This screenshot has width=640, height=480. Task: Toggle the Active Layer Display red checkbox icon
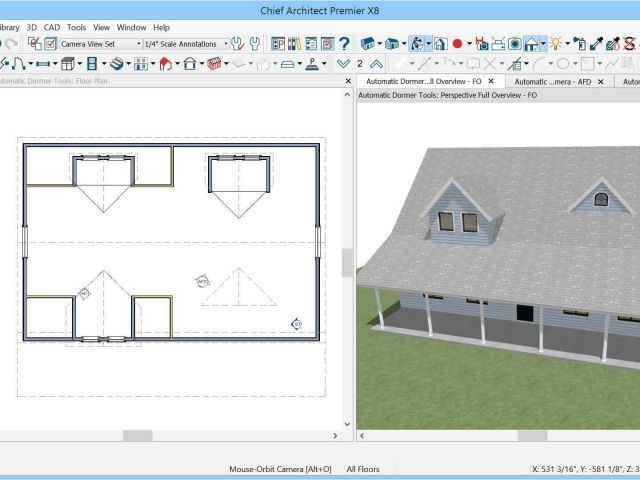coord(51,44)
